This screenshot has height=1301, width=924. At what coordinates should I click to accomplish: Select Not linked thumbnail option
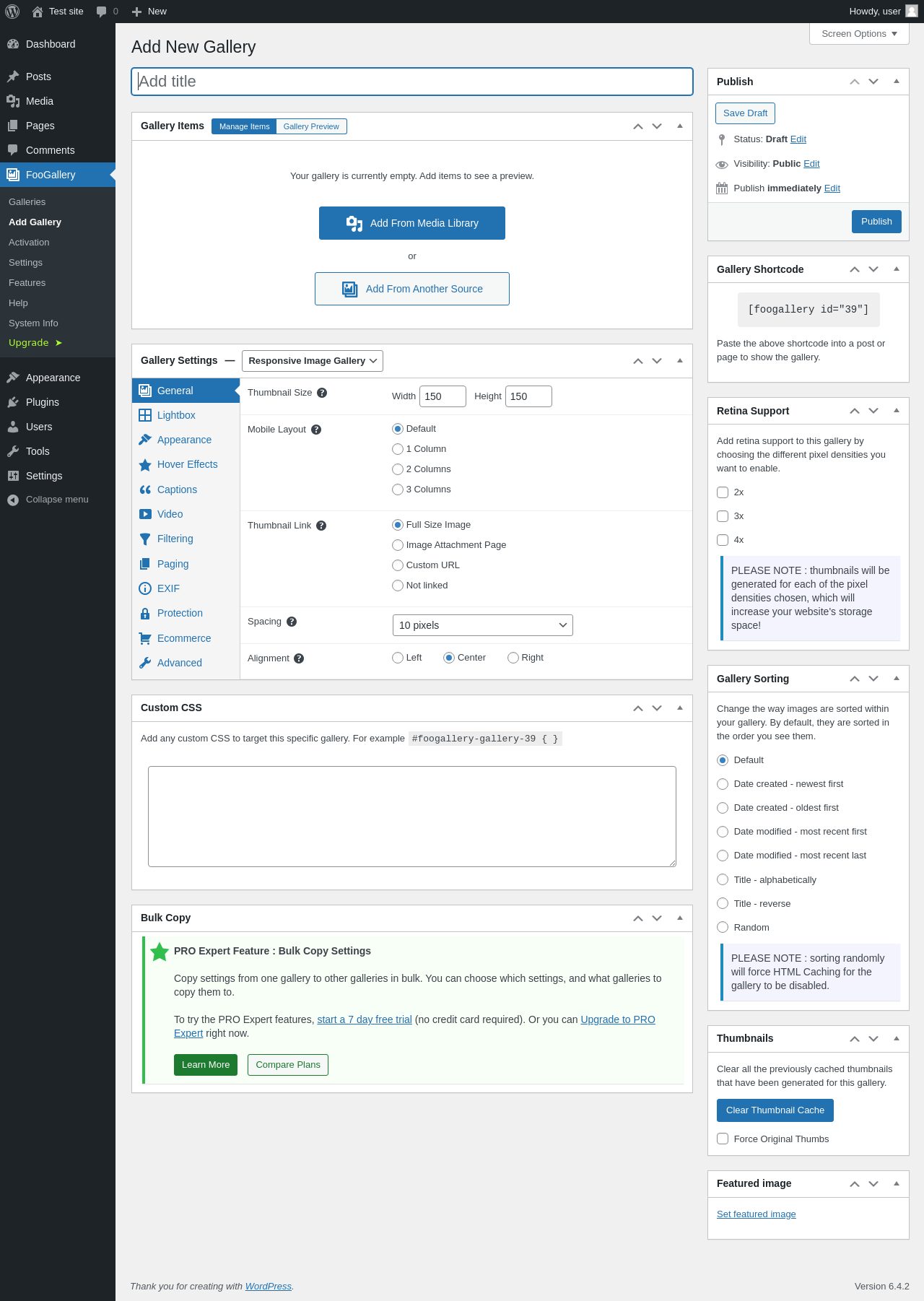(398, 586)
